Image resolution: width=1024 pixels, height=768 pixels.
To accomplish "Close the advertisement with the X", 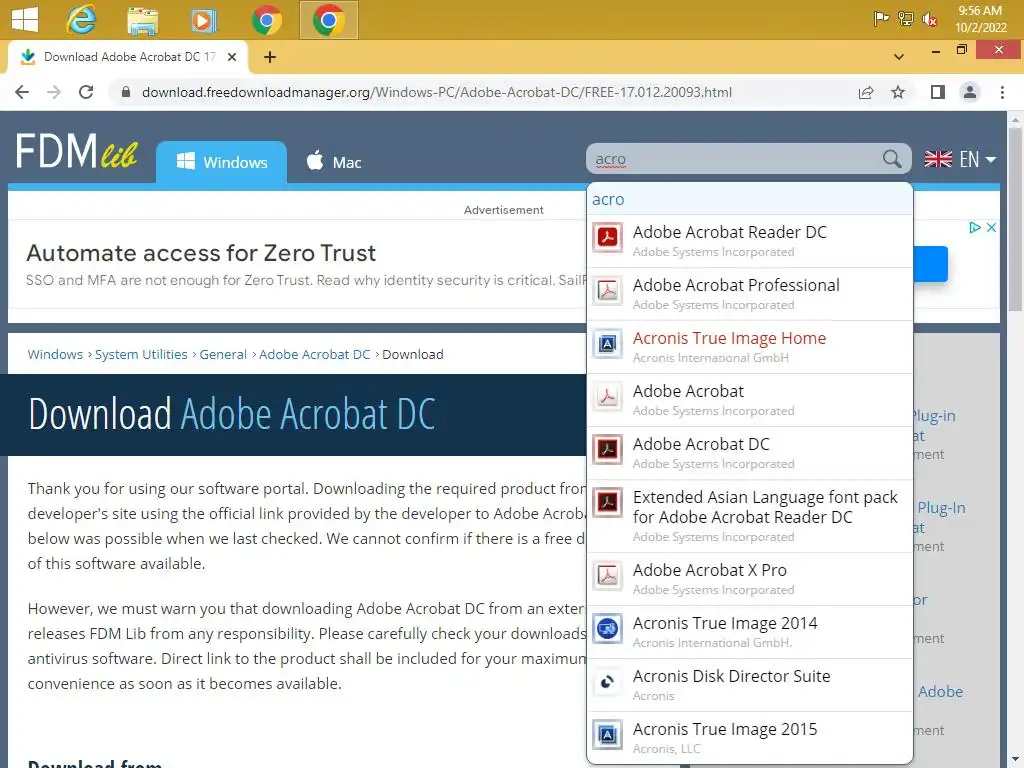I will coord(991,227).
